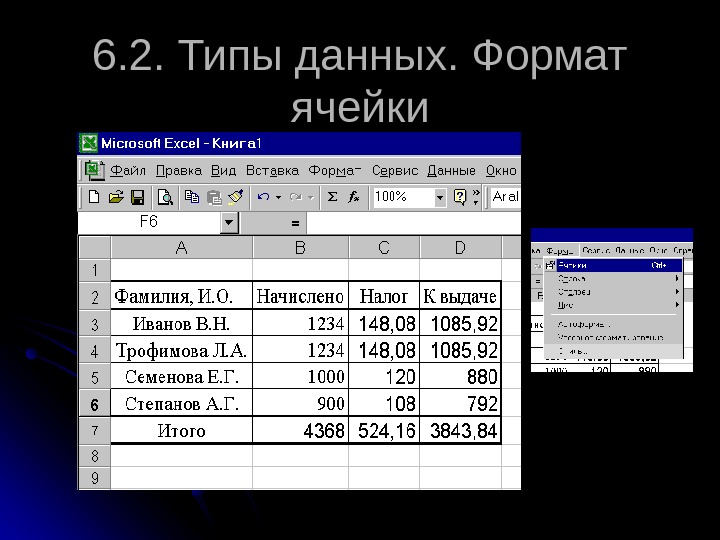The image size is (720, 540).
Task: Open the Формат menu
Action: click(334, 171)
